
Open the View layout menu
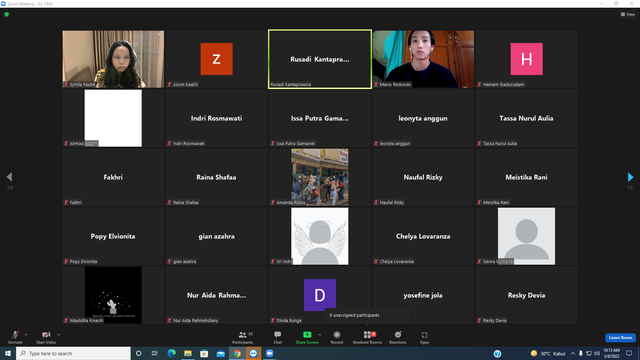(x=628, y=14)
